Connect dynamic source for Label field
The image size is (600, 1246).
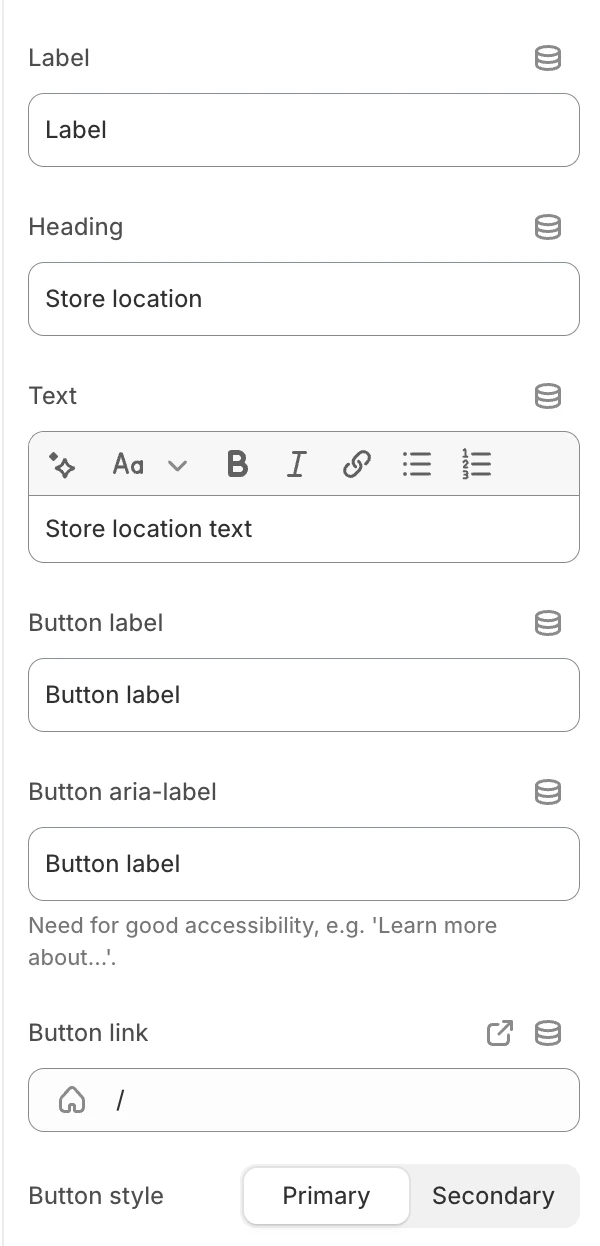pos(548,59)
